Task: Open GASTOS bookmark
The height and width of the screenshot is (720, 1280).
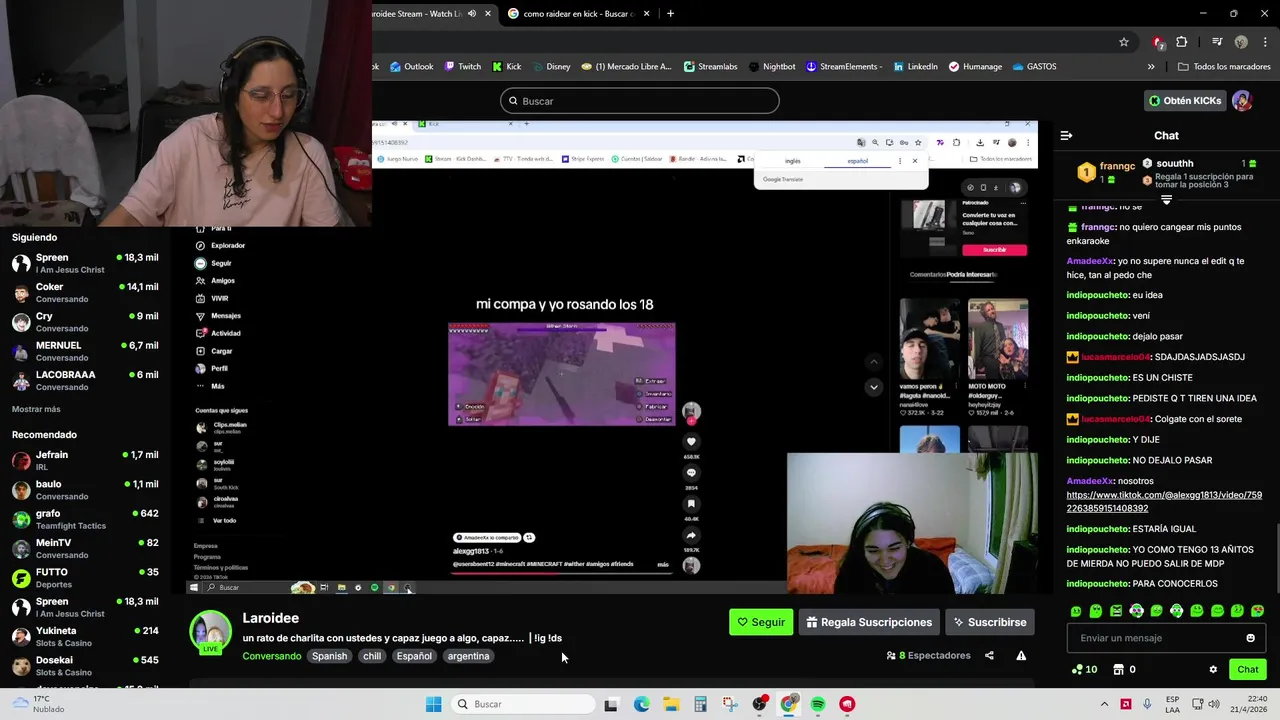Action: [x=1034, y=67]
